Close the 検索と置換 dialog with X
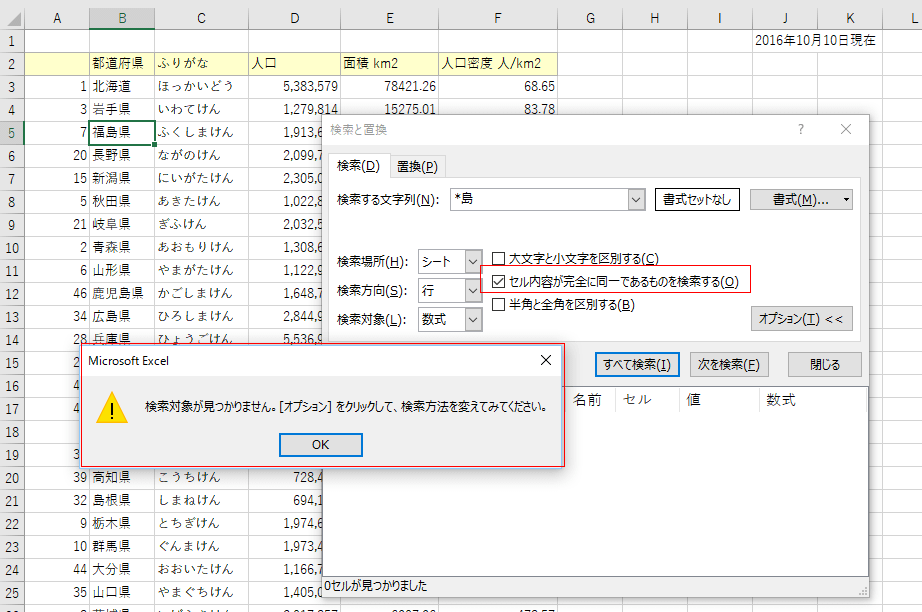The height and width of the screenshot is (612, 922). point(846,130)
